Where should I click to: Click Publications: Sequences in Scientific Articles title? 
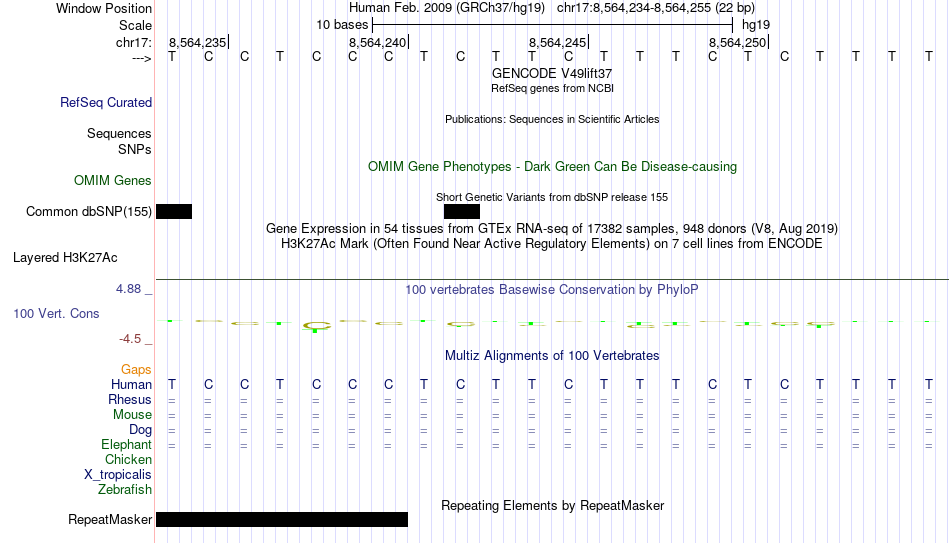pyautogui.click(x=552, y=119)
